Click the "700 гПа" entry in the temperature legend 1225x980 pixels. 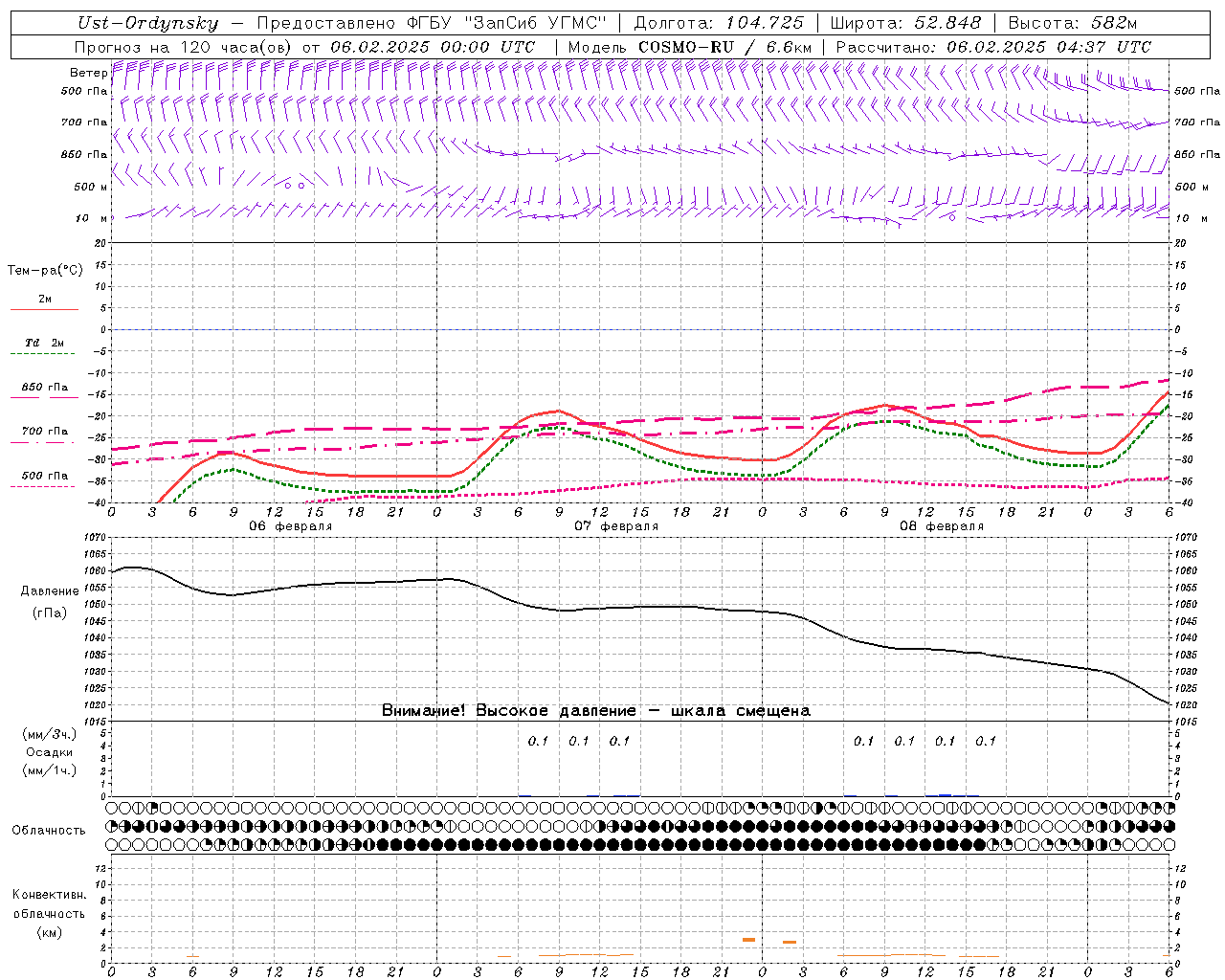click(x=45, y=432)
